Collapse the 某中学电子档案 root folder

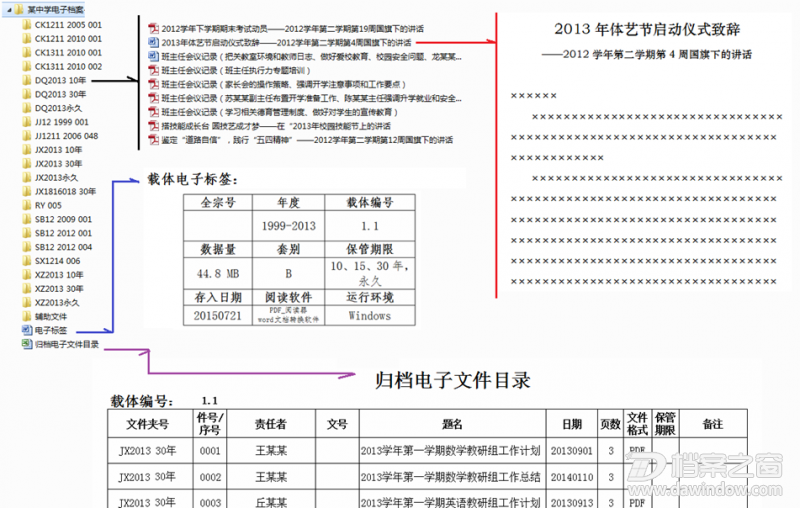coord(7,9)
